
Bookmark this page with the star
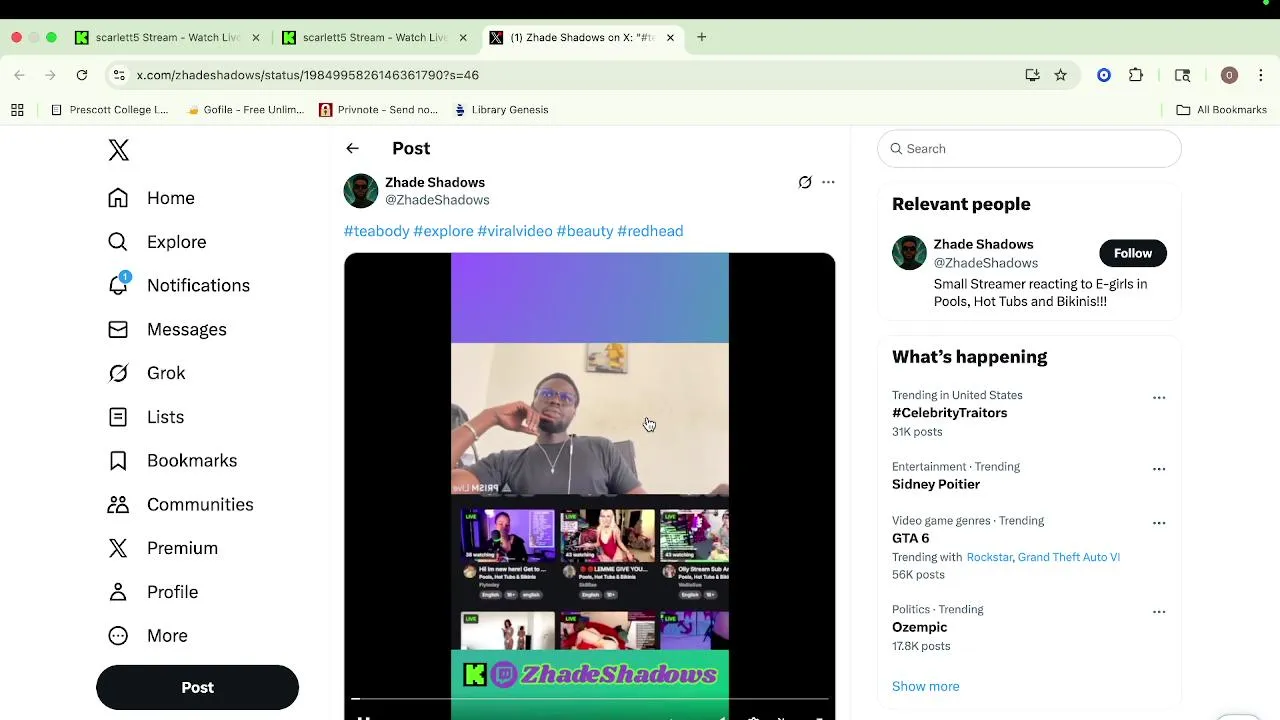pyautogui.click(x=1060, y=75)
